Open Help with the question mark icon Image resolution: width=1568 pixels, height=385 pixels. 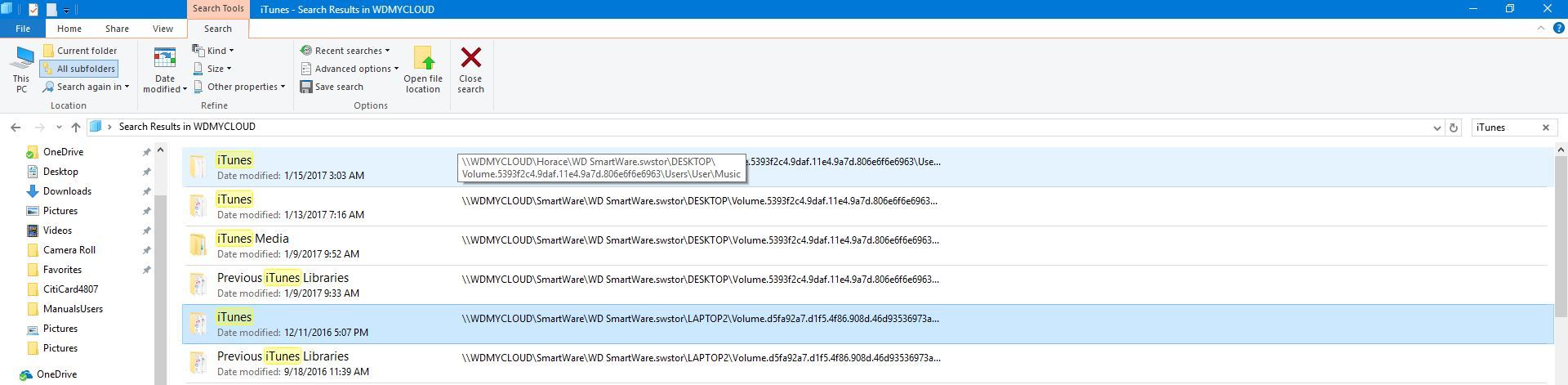coord(1557,29)
